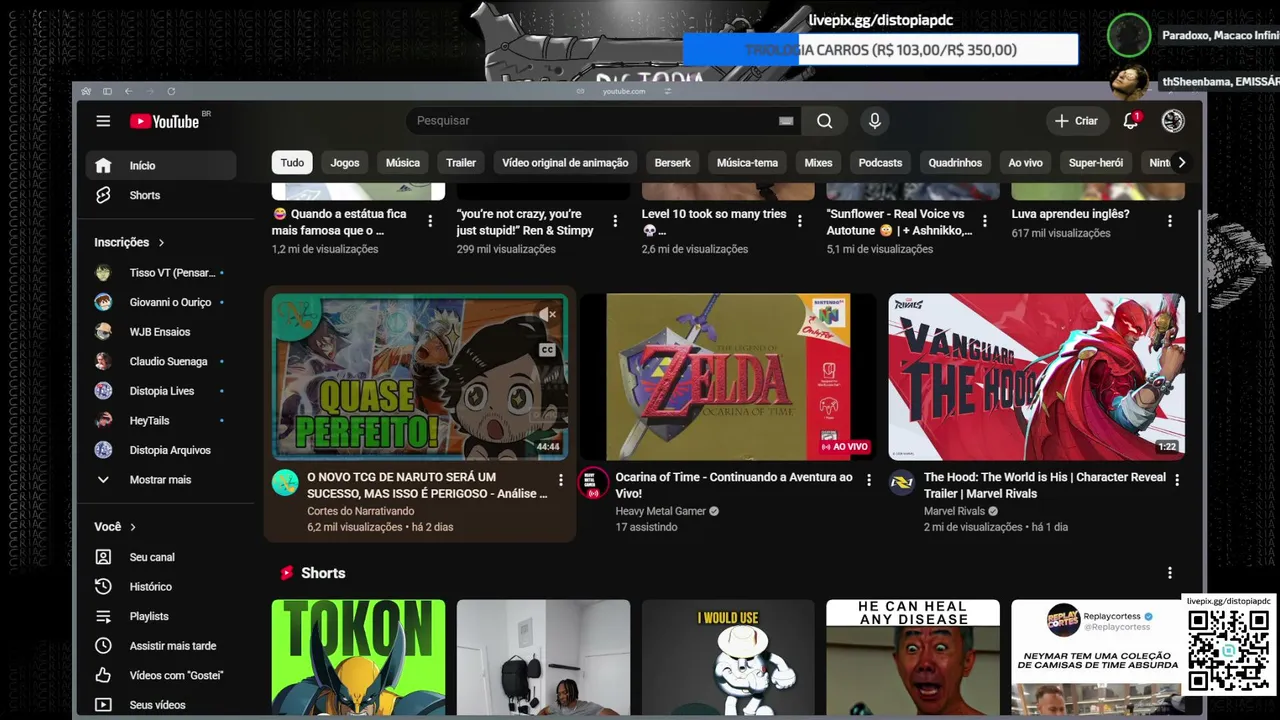Screen dimensions: 1280x720
Task: Open the Giovanni o Ouriço channel
Action: point(161,302)
